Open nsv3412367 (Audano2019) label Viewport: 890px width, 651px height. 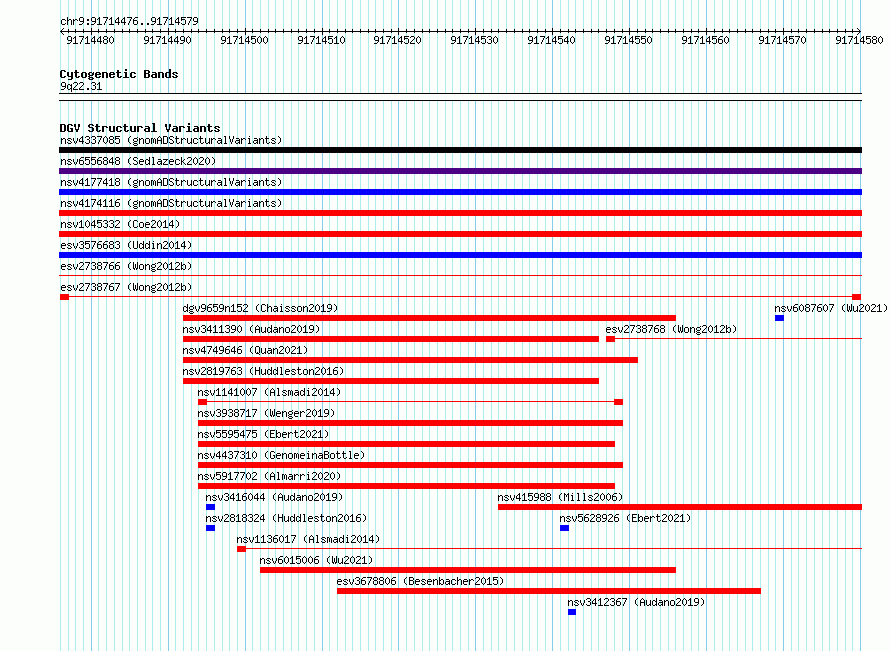636,602
